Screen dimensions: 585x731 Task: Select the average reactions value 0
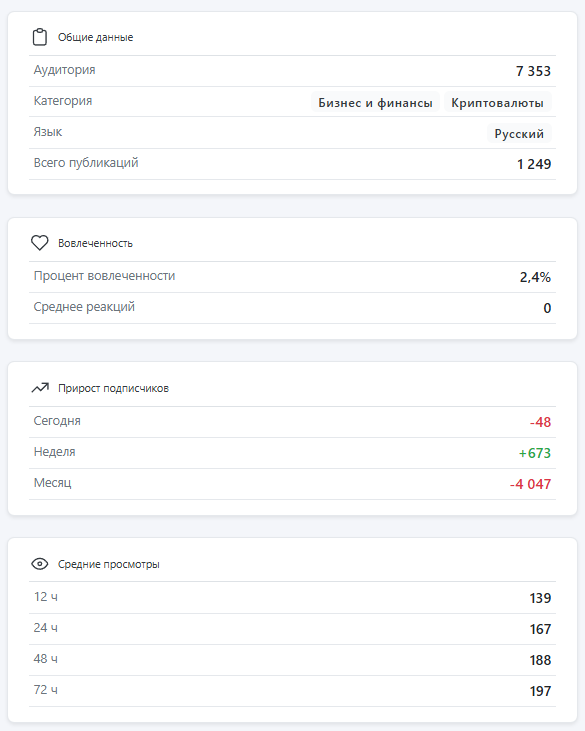coord(547,308)
